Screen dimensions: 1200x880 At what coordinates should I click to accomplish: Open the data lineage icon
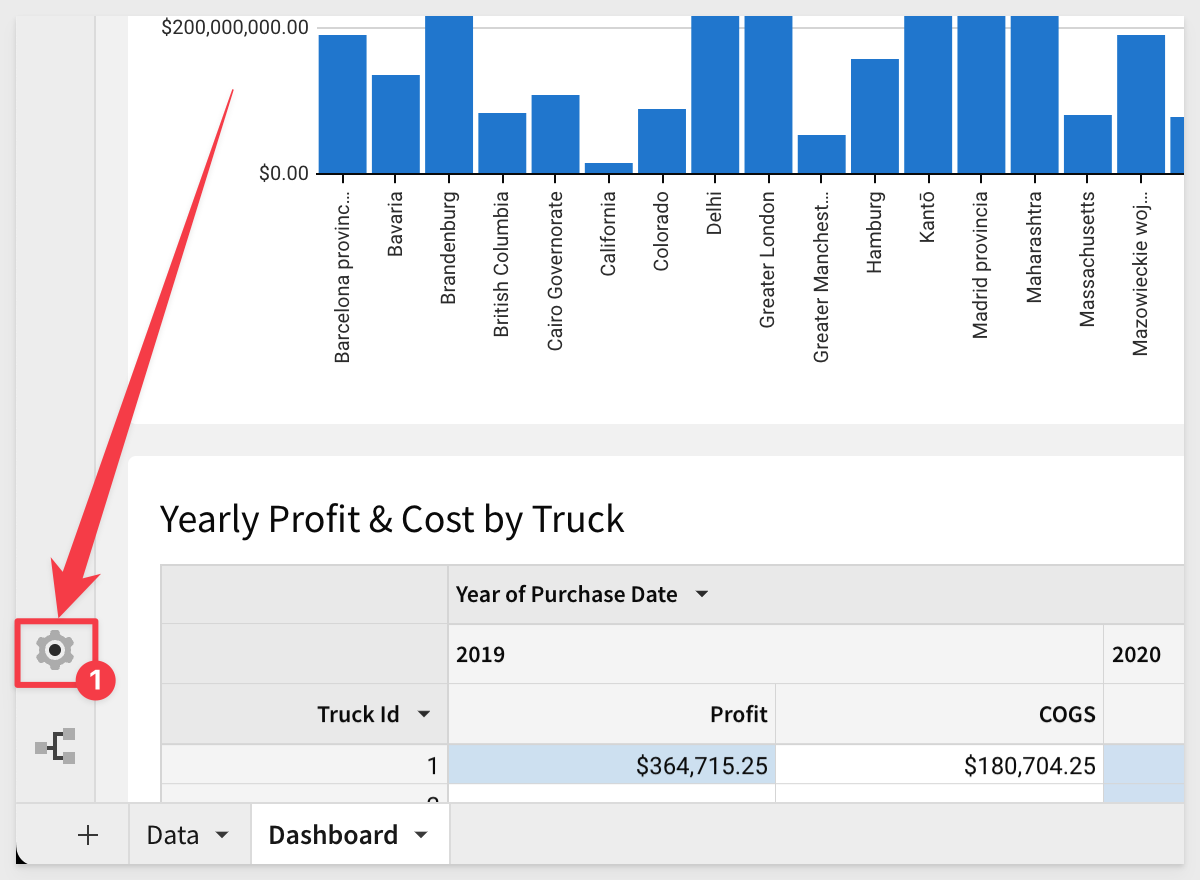(55, 746)
